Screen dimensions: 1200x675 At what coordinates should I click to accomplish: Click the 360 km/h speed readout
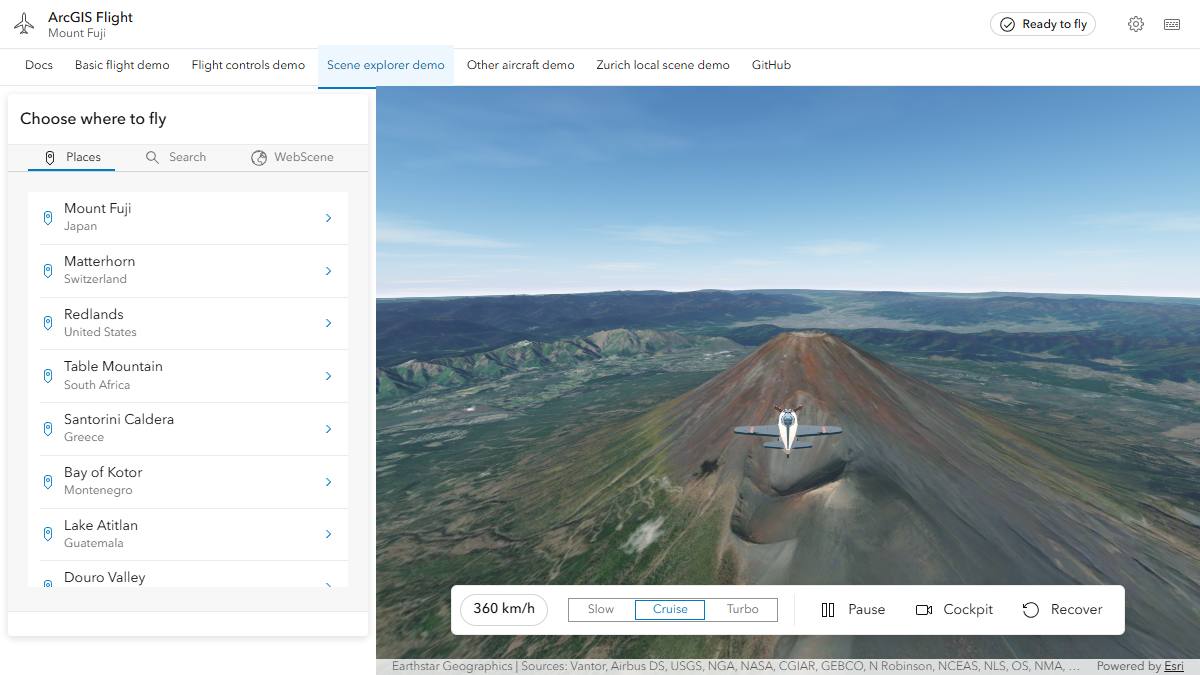(x=504, y=609)
